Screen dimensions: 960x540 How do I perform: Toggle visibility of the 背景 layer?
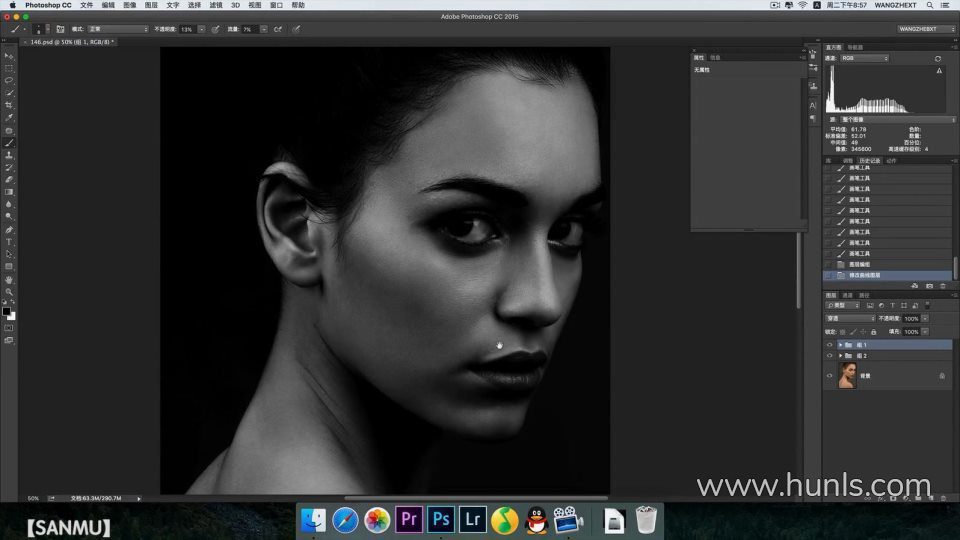[x=829, y=376]
